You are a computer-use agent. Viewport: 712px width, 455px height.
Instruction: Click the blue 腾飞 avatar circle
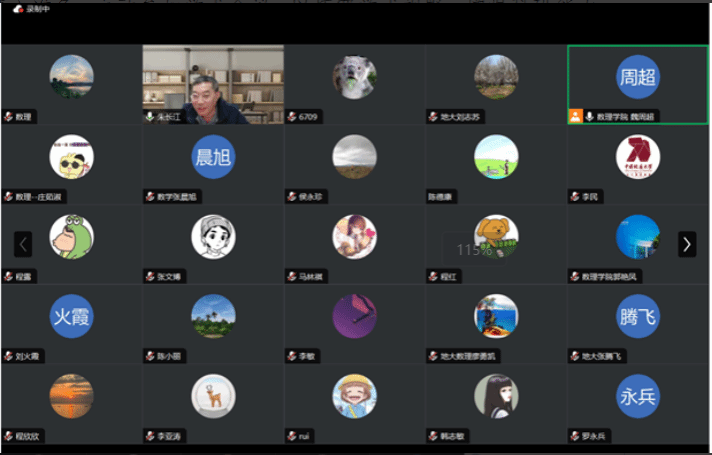638,316
